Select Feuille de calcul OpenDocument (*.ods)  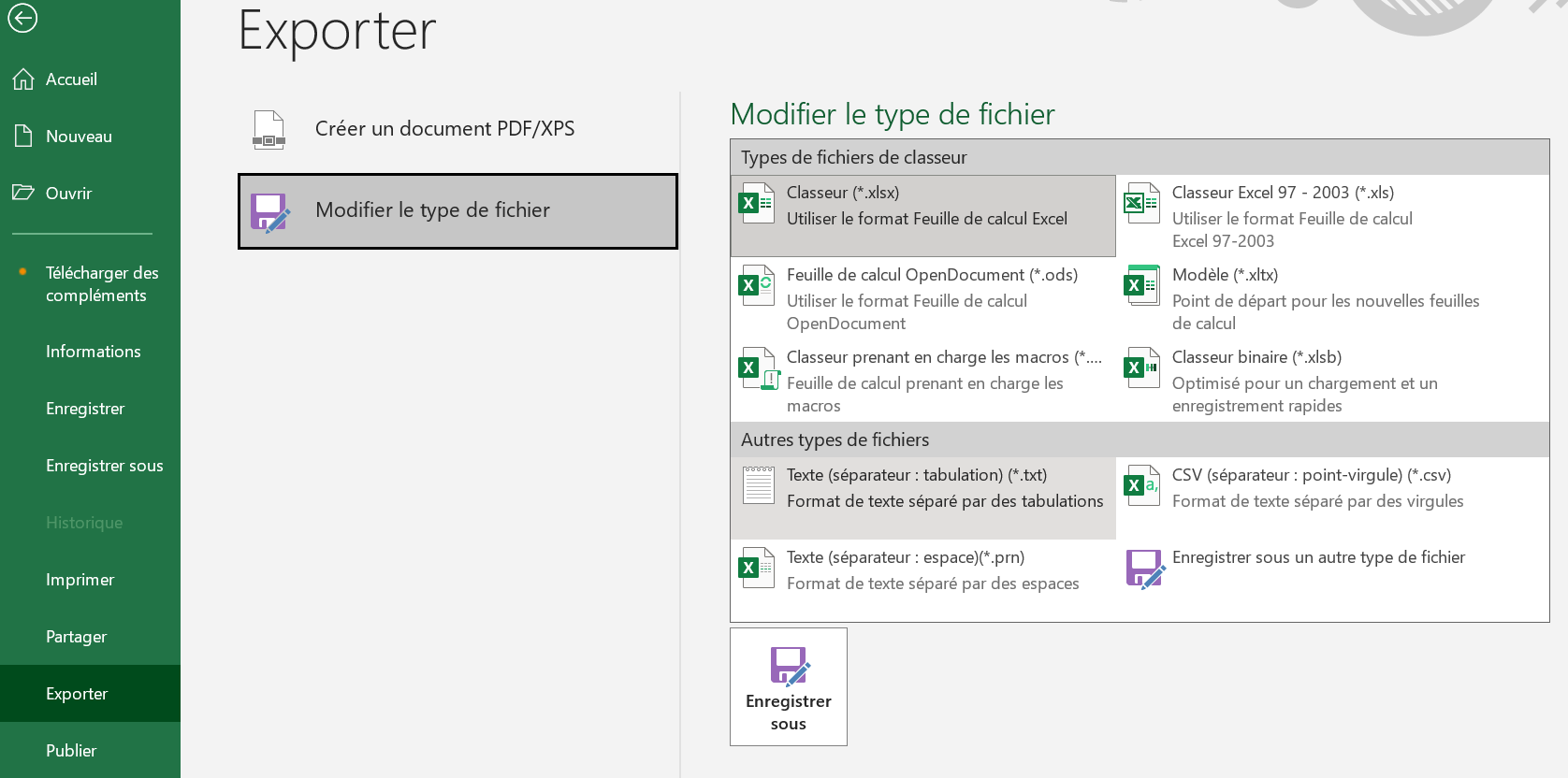923,298
